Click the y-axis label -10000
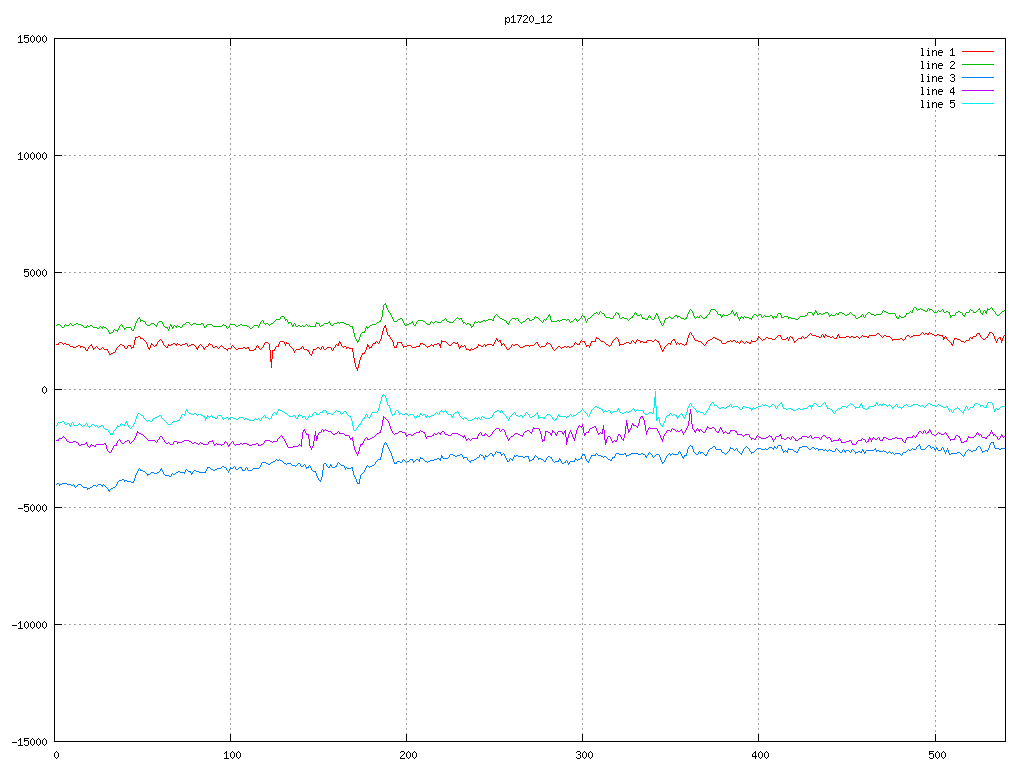 coord(29,625)
